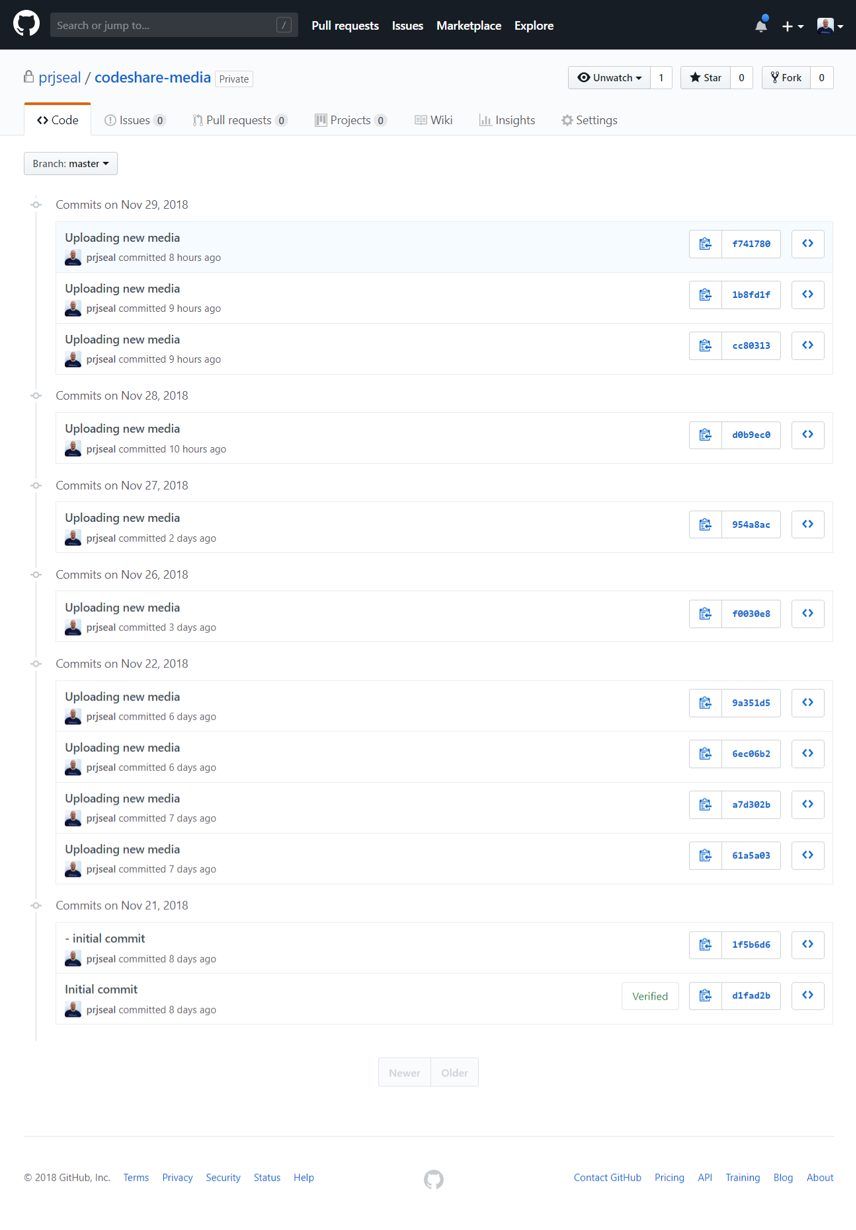Image resolution: width=856 pixels, height=1230 pixels.
Task: Switch to the Insights tab
Action: pos(506,120)
